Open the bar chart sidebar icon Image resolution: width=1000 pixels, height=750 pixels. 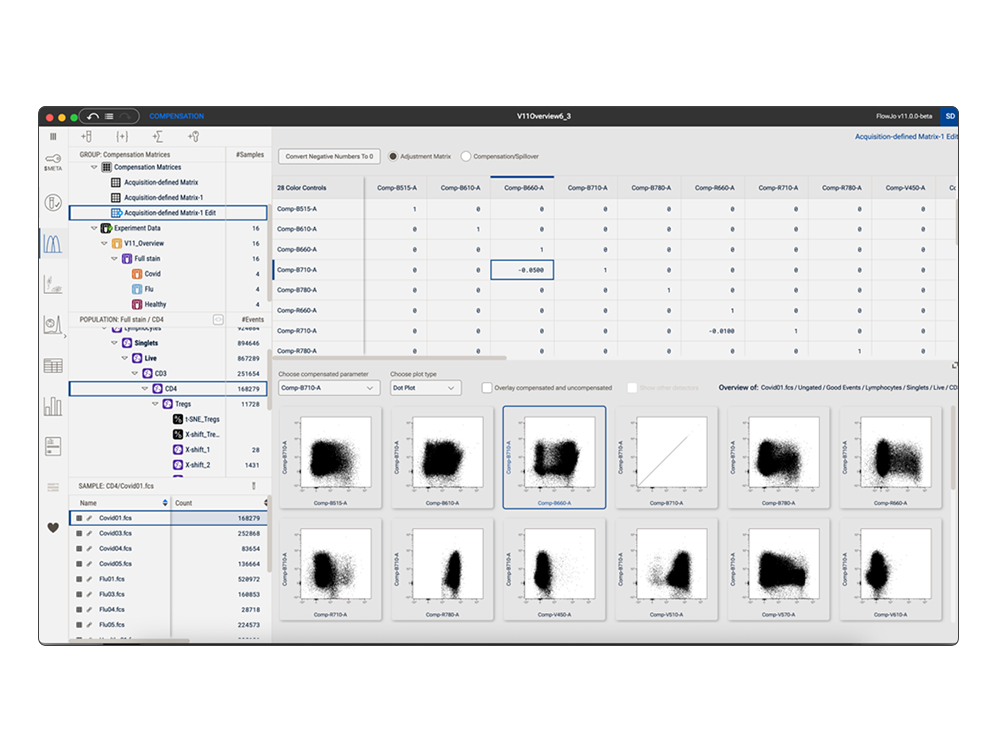[53, 406]
